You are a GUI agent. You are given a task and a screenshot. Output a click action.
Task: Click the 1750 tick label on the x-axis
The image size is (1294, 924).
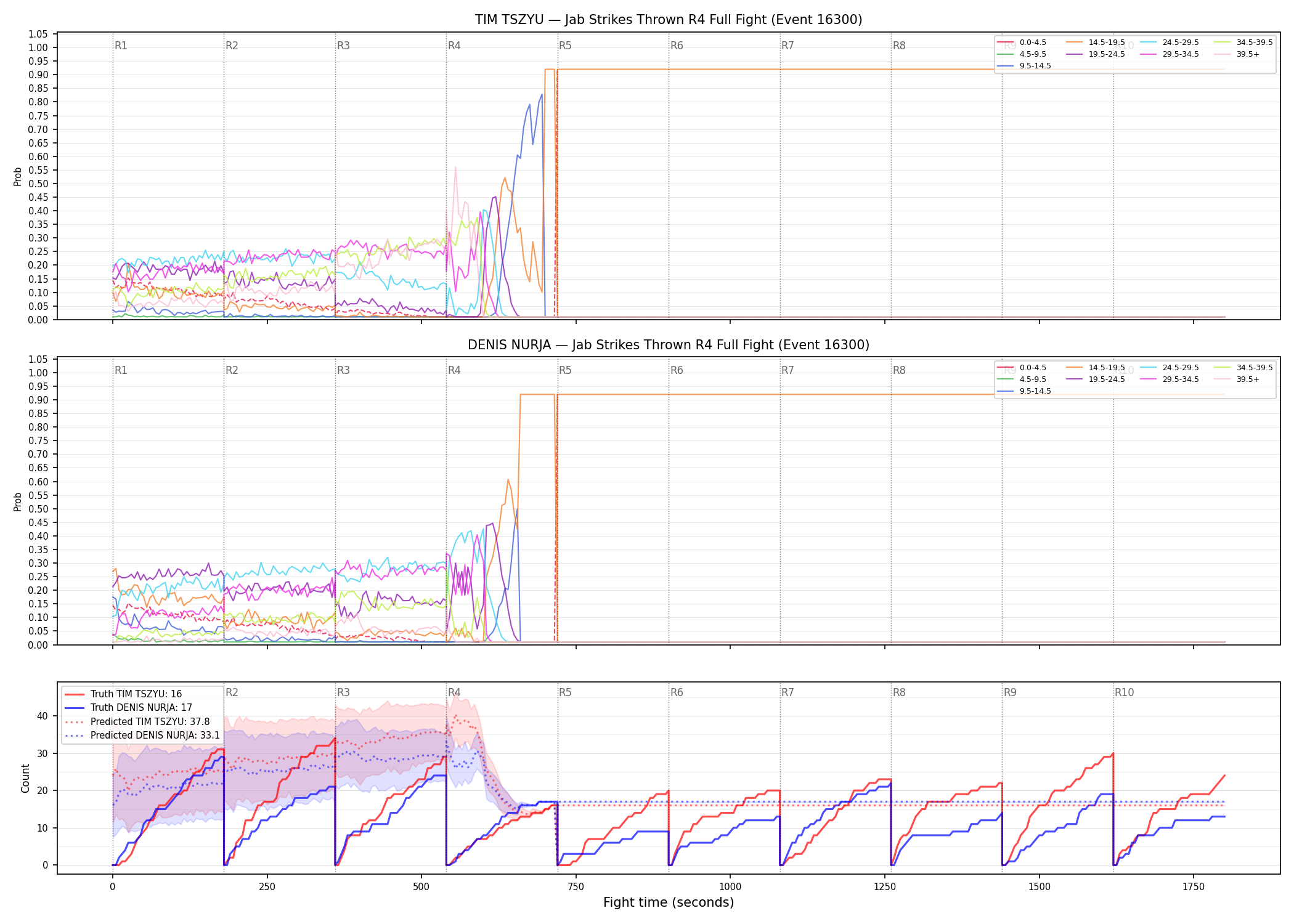(x=1194, y=887)
